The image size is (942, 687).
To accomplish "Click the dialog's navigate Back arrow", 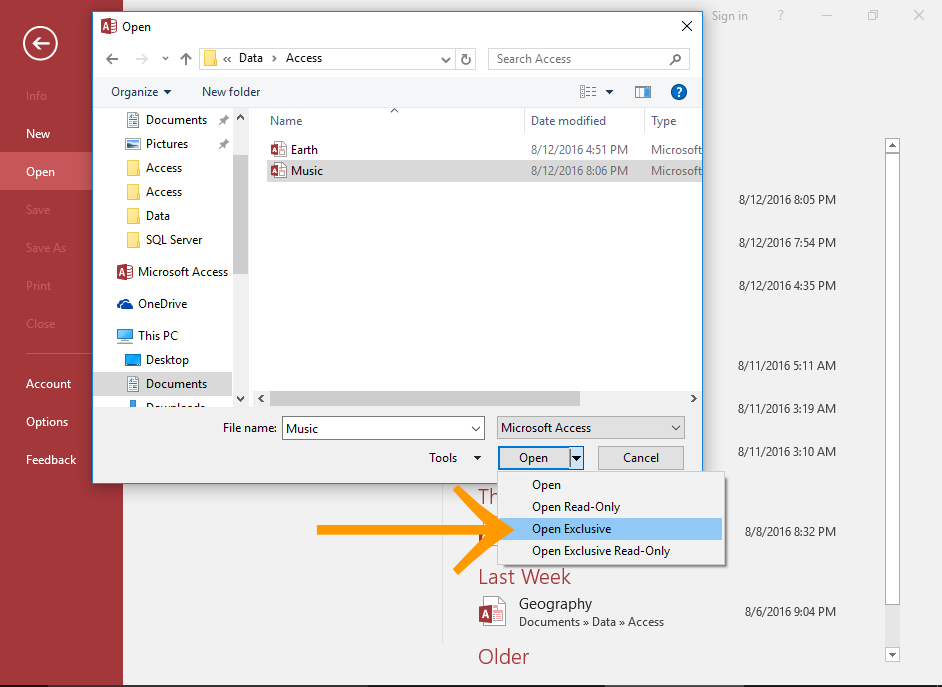I will [x=112, y=59].
